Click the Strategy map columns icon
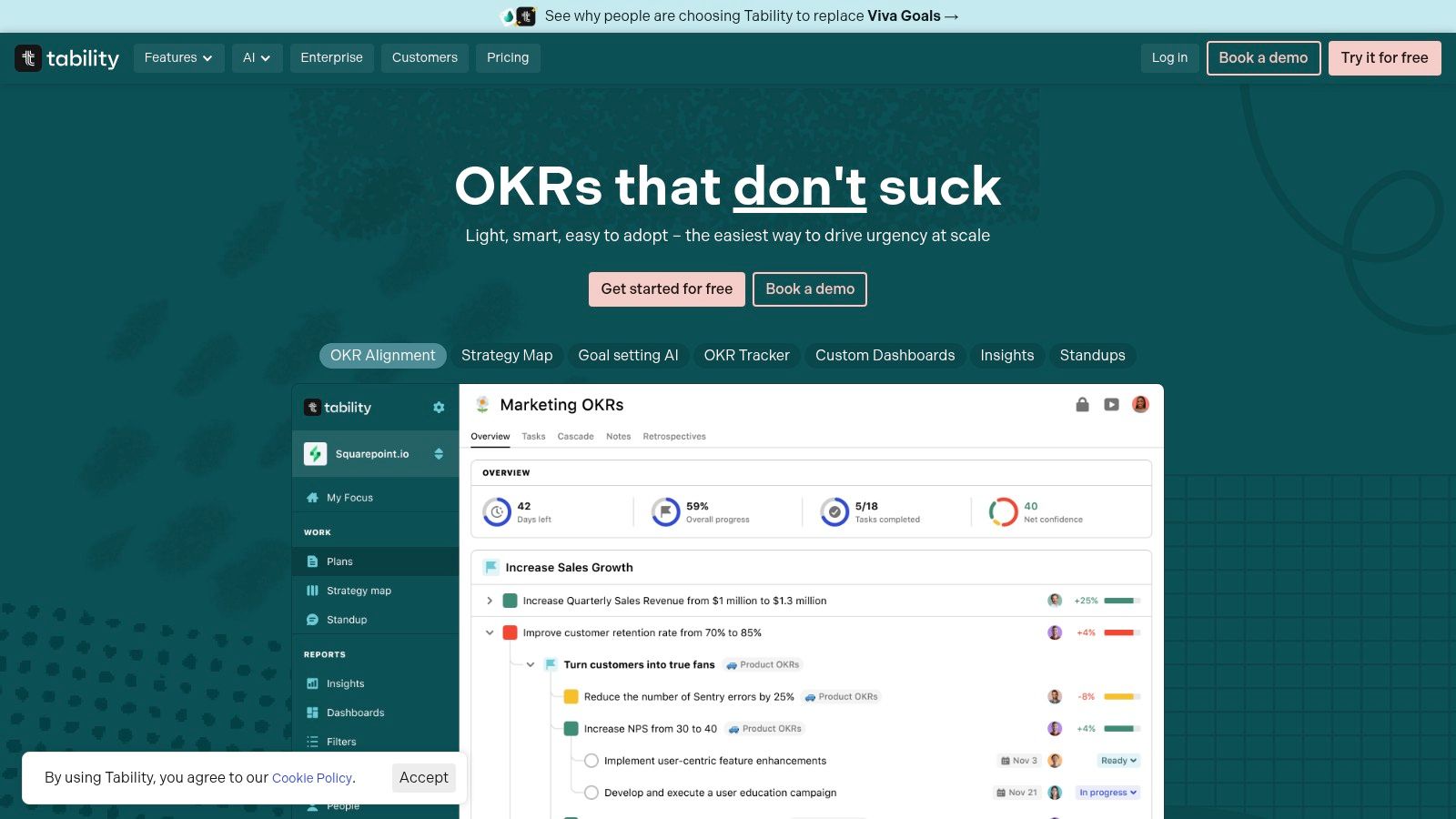 (312, 591)
